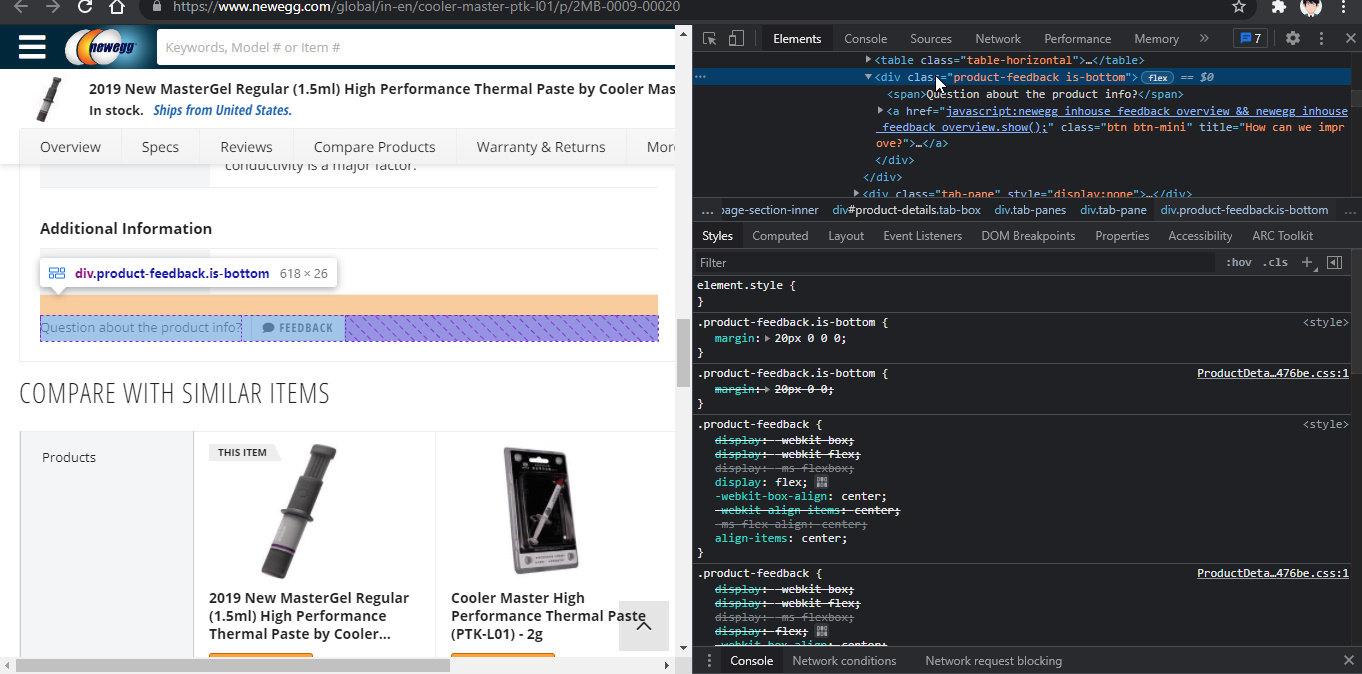The width and height of the screenshot is (1362, 674).
Task: Open DevTools settings gear
Action: tap(1293, 38)
